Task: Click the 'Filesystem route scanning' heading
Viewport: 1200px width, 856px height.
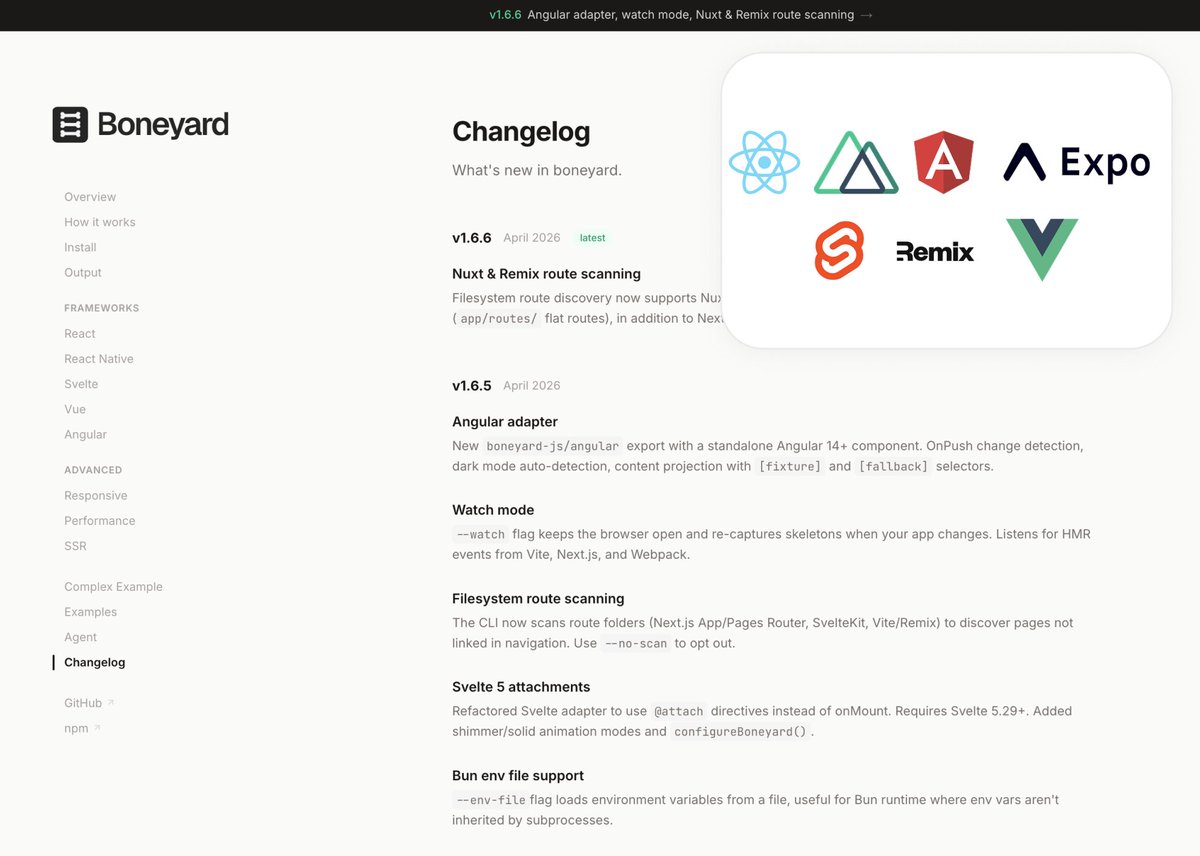Action: (538, 598)
